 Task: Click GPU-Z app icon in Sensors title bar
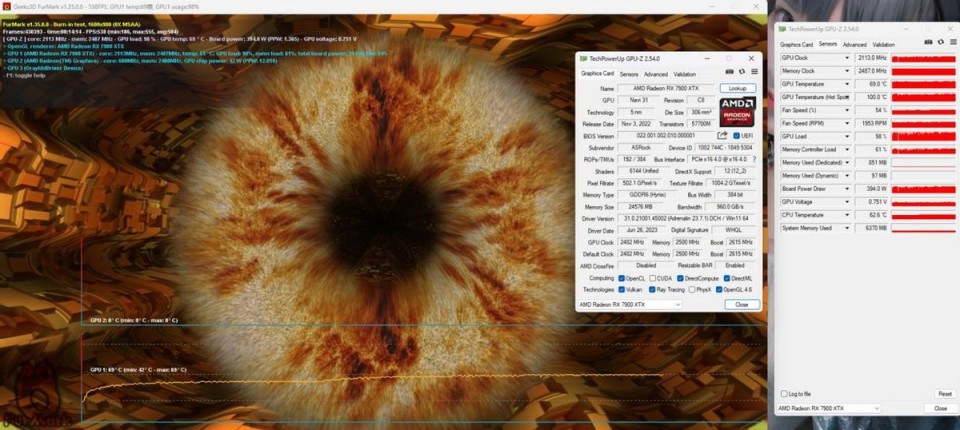tap(783, 29)
